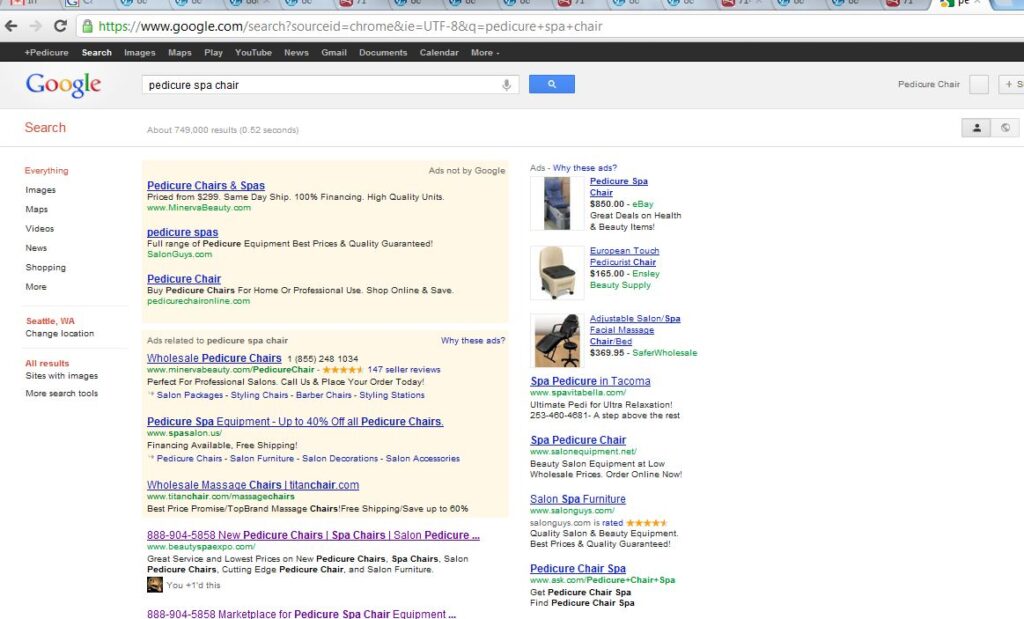Click the blue magnifier search button

pos(552,84)
